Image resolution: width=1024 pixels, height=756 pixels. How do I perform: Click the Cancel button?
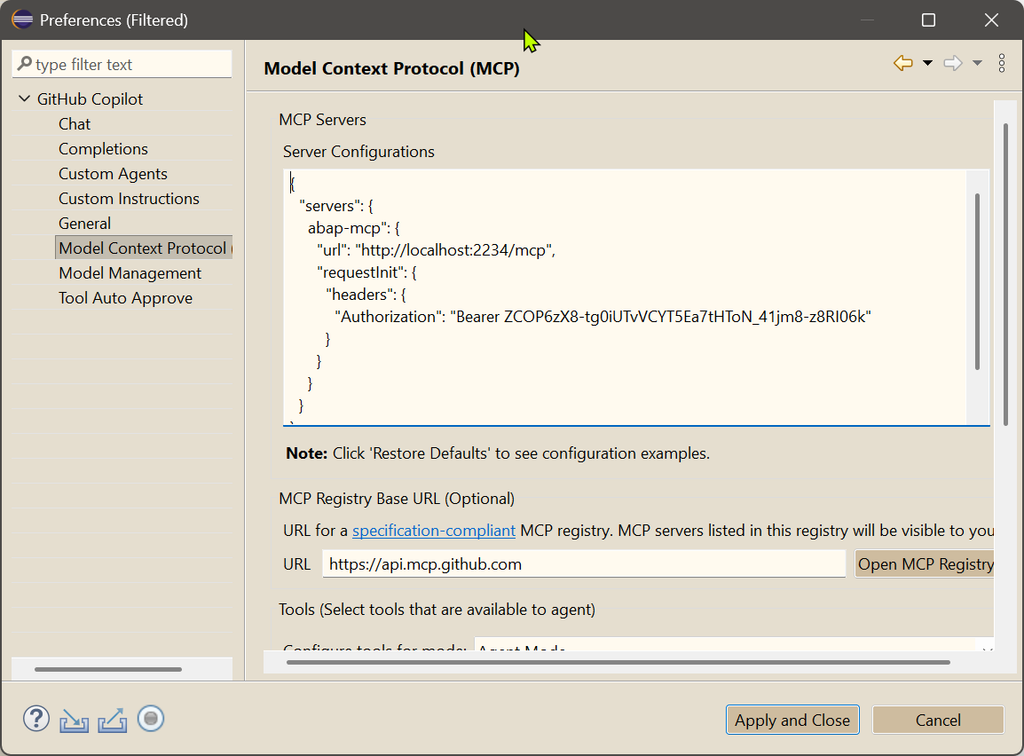point(938,720)
